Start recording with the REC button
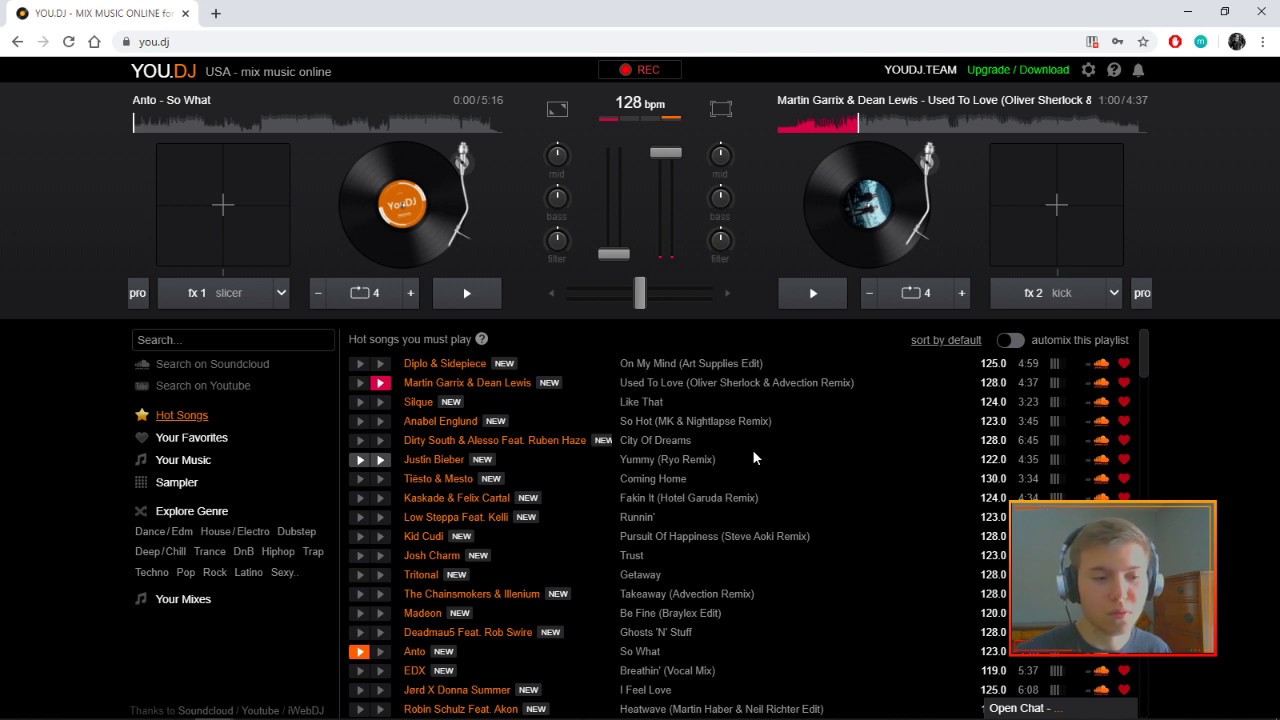This screenshot has height=720, width=1280. [x=640, y=70]
